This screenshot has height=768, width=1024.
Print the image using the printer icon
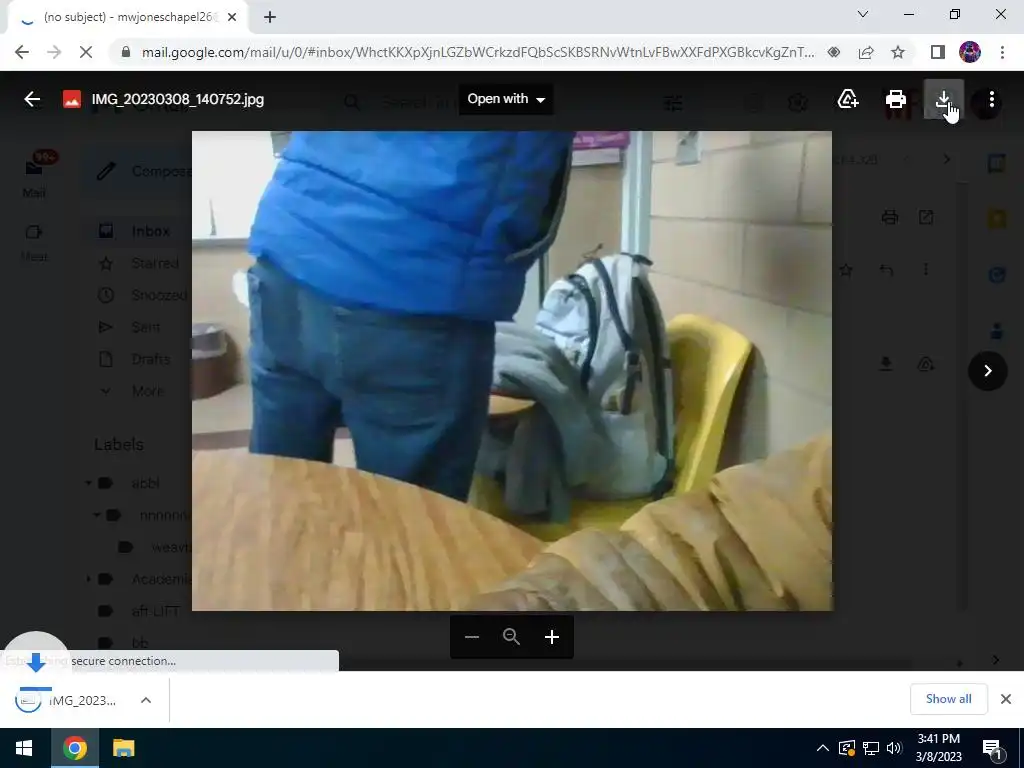(x=895, y=99)
